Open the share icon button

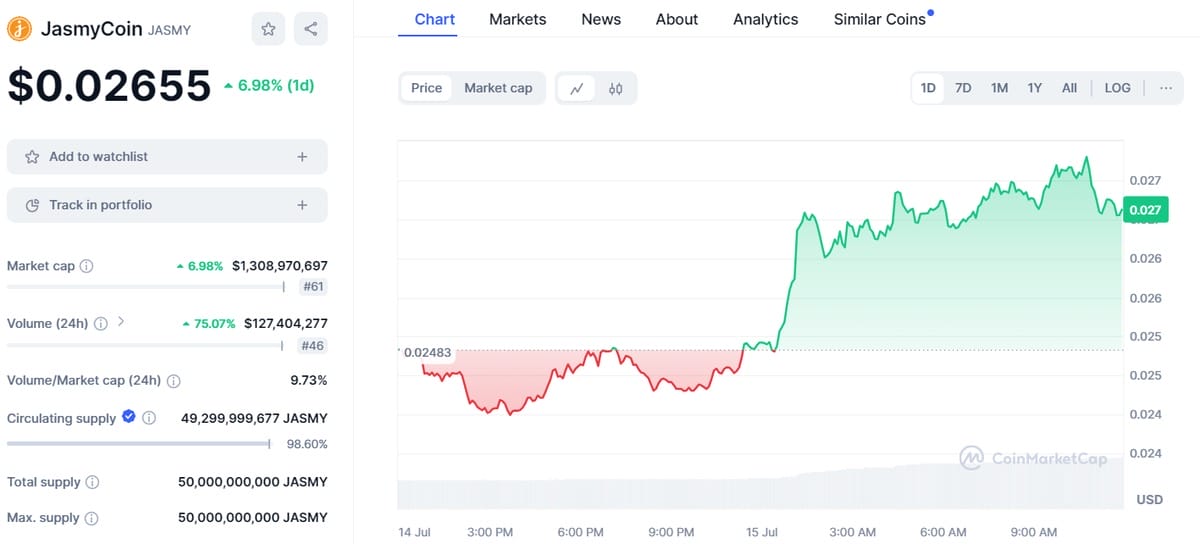click(311, 29)
